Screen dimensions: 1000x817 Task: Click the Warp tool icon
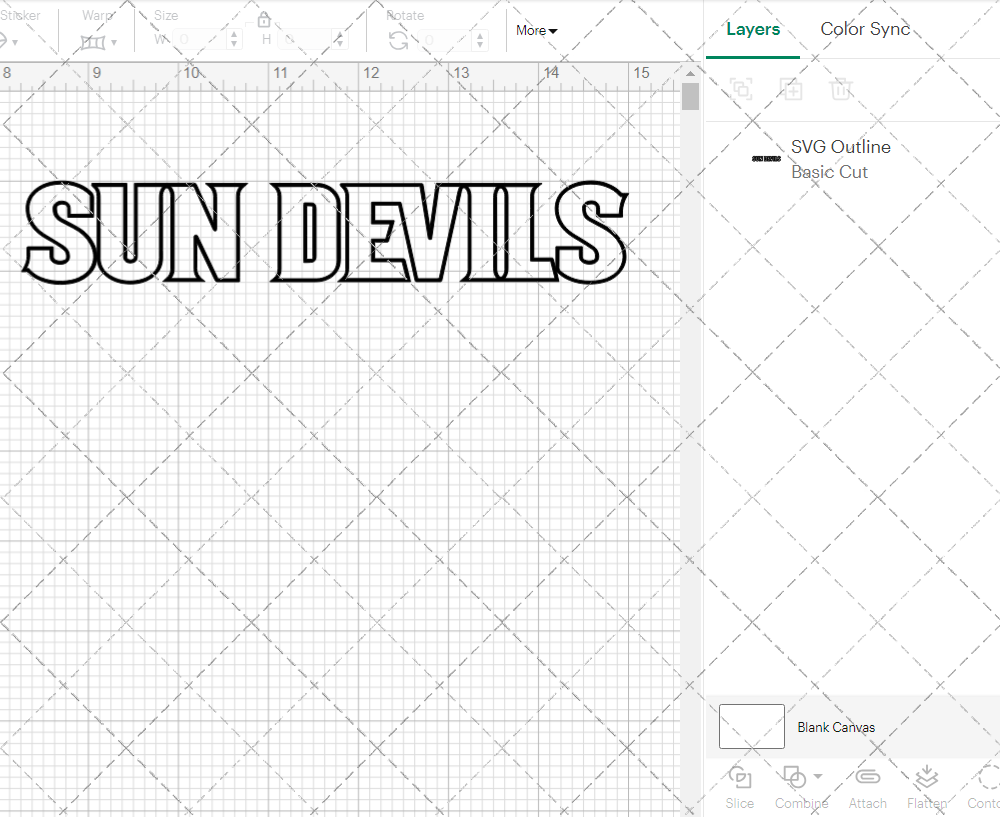point(93,43)
